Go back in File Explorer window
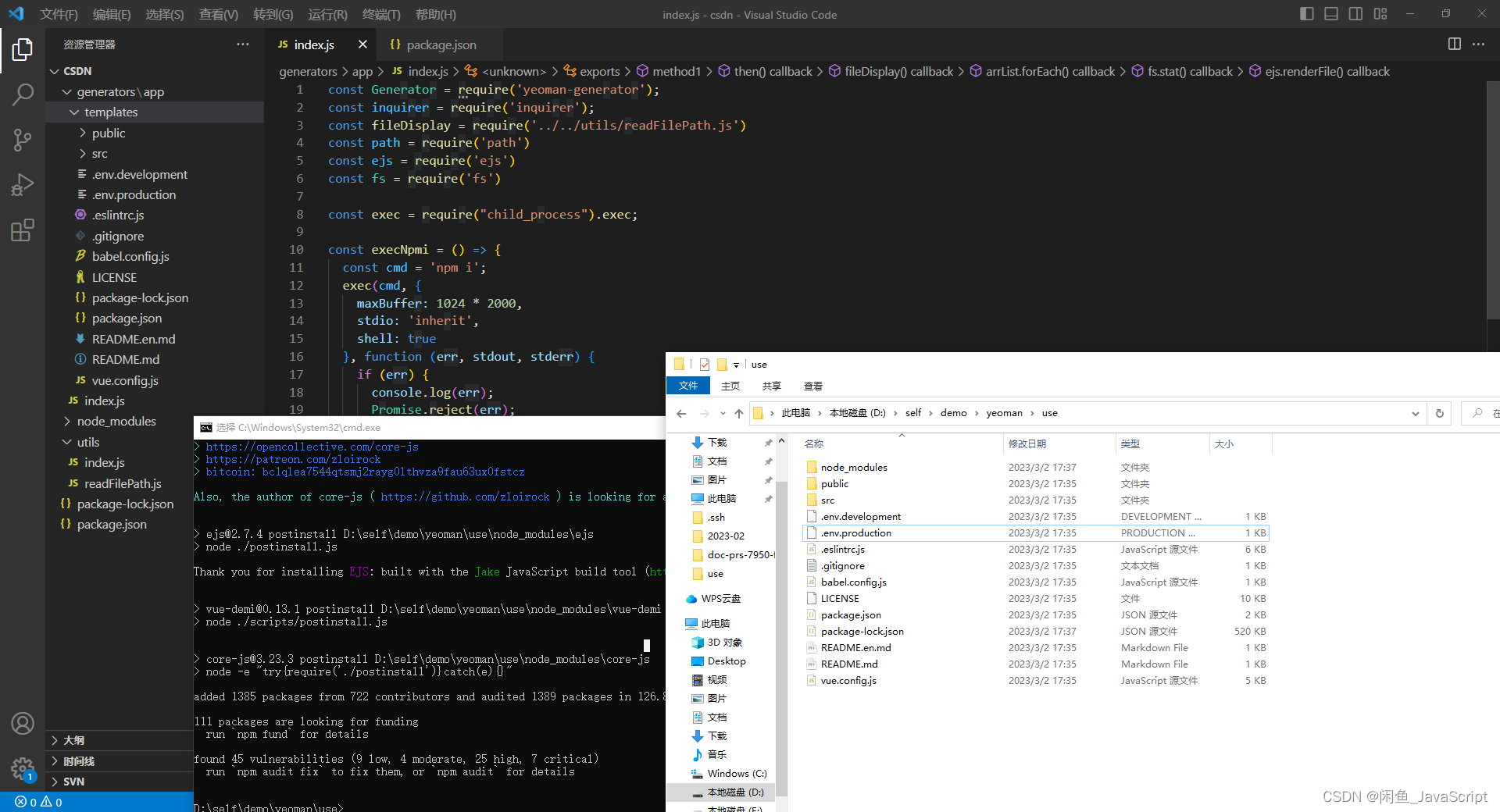1500x812 pixels. point(681,413)
